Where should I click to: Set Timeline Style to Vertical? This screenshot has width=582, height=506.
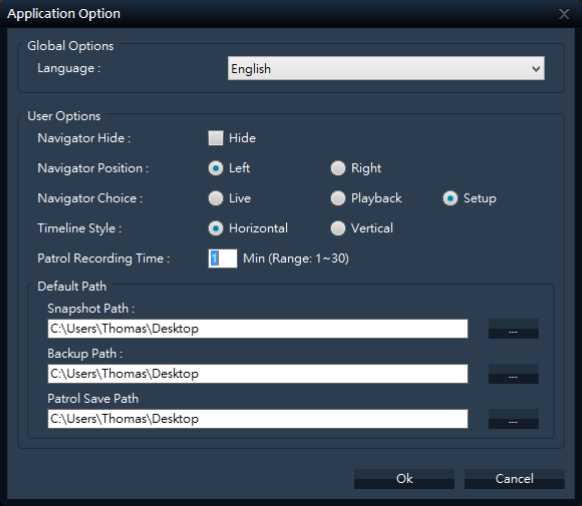338,228
